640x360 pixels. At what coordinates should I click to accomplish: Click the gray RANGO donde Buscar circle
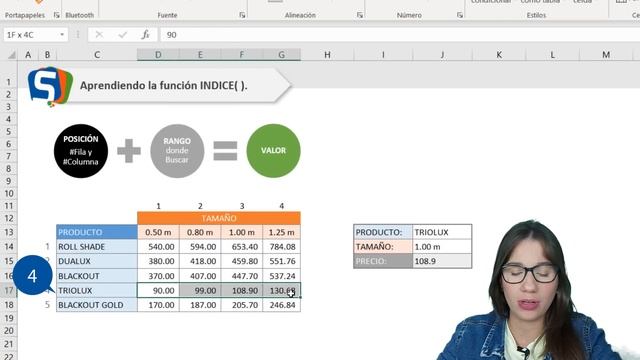(177, 151)
